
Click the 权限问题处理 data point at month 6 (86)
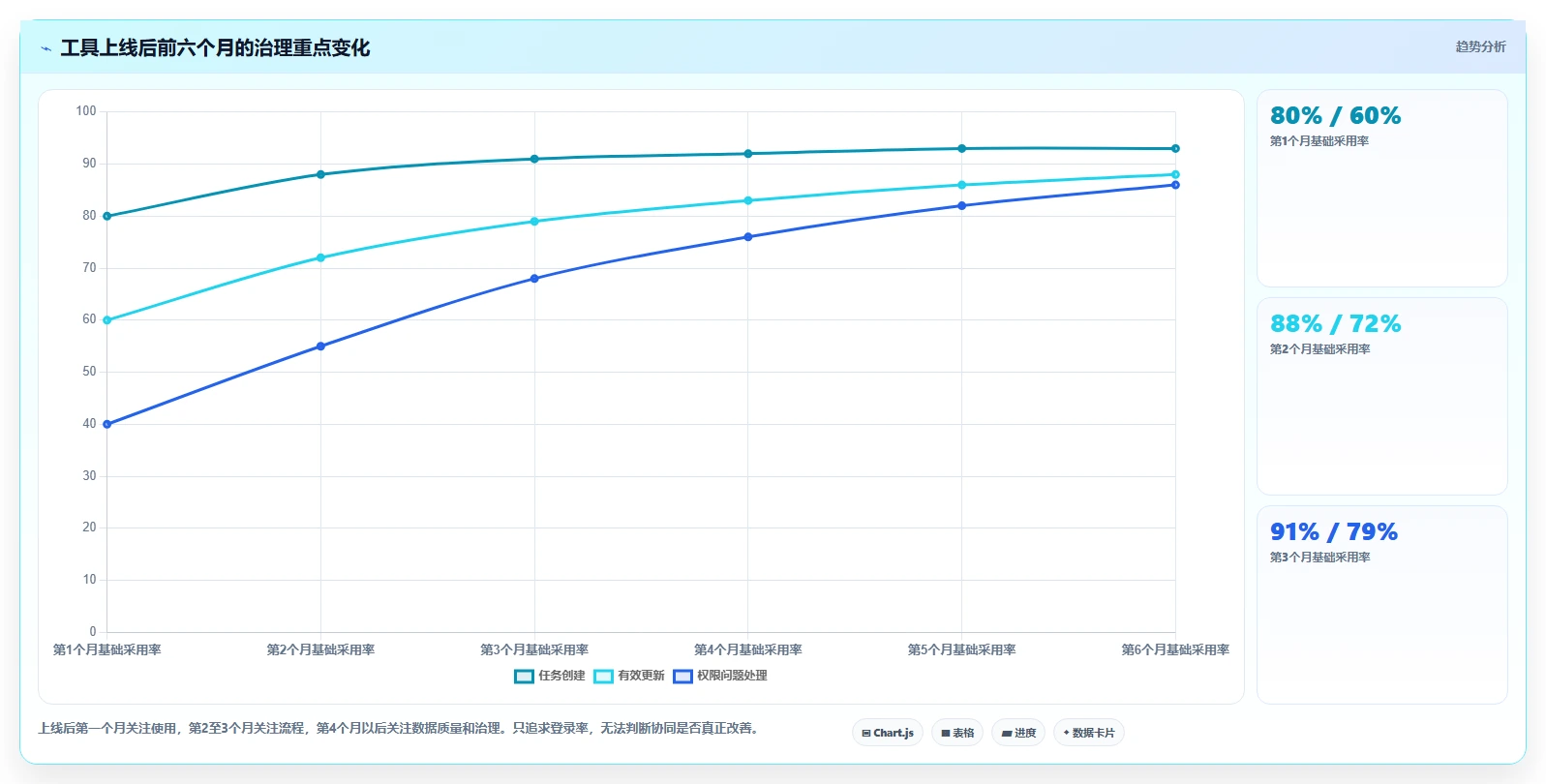[1175, 185]
